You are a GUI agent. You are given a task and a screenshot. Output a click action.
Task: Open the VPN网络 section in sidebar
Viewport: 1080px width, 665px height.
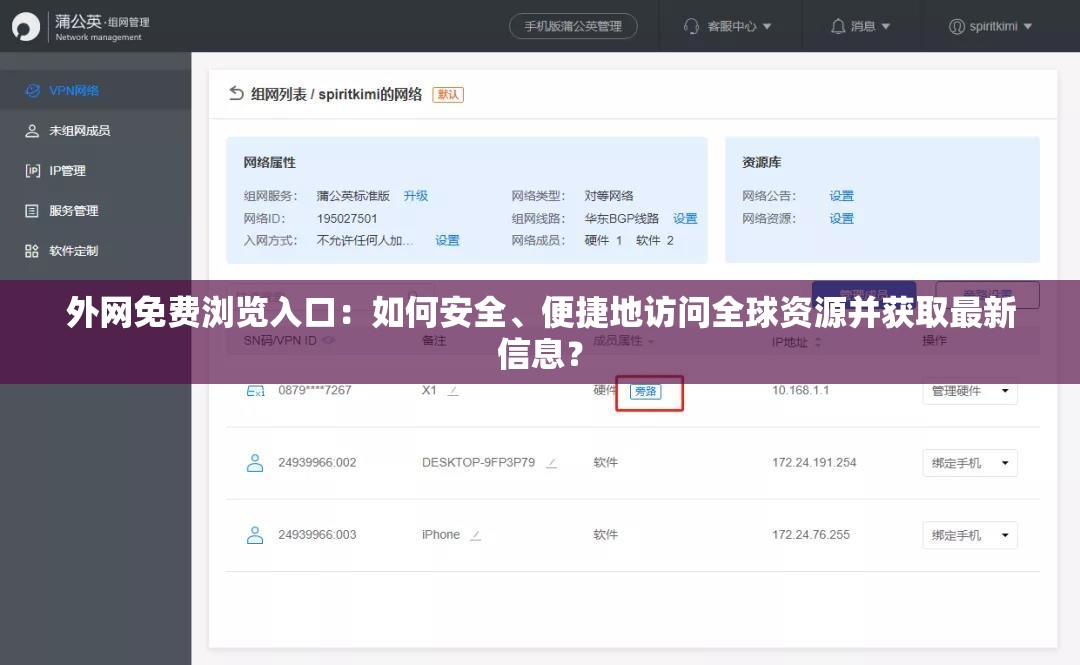coord(64,90)
